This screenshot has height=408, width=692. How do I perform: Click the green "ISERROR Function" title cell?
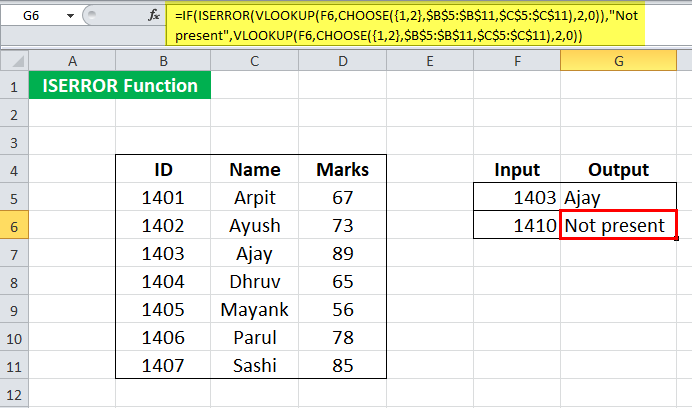[x=120, y=85]
